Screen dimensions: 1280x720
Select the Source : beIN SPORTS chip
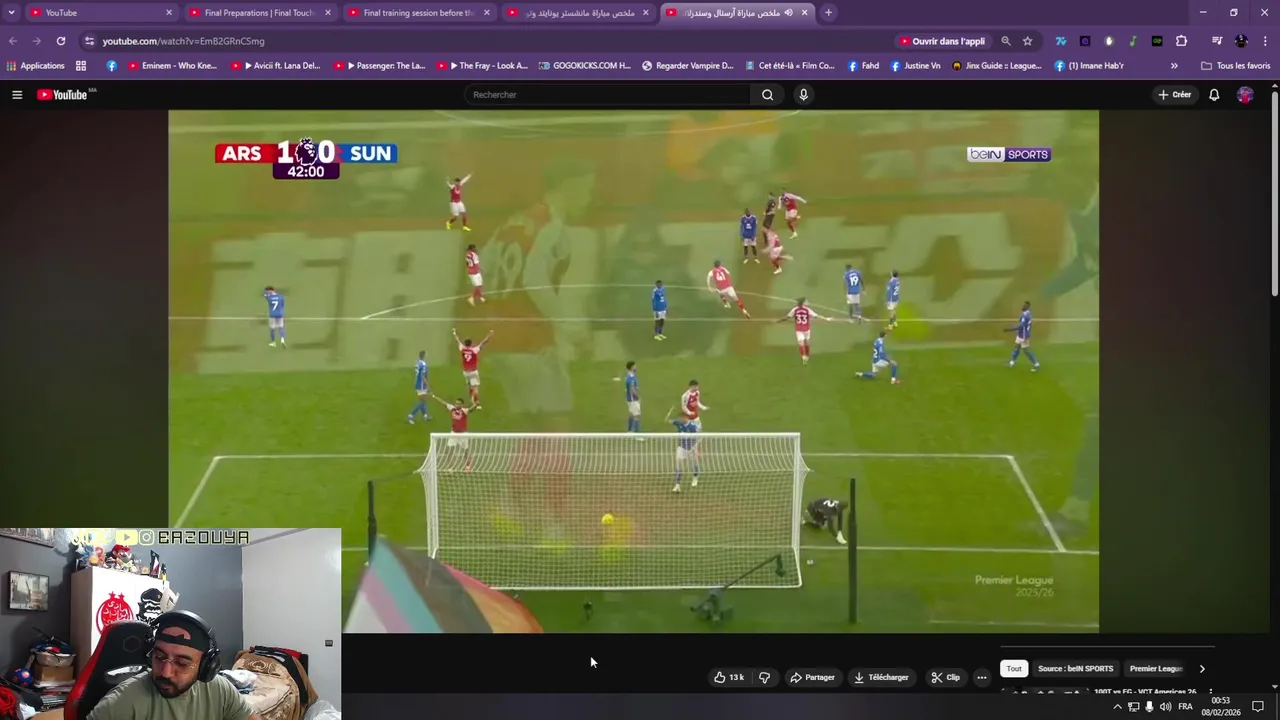point(1075,669)
